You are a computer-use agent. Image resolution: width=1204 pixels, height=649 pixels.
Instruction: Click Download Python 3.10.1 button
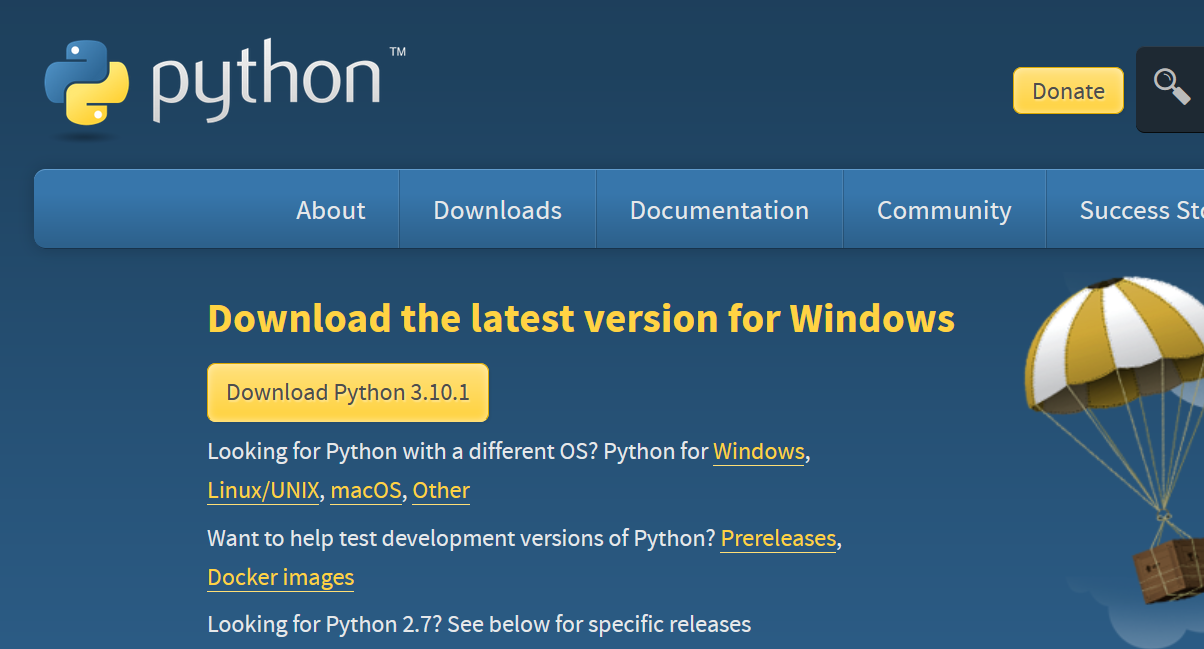coord(348,392)
